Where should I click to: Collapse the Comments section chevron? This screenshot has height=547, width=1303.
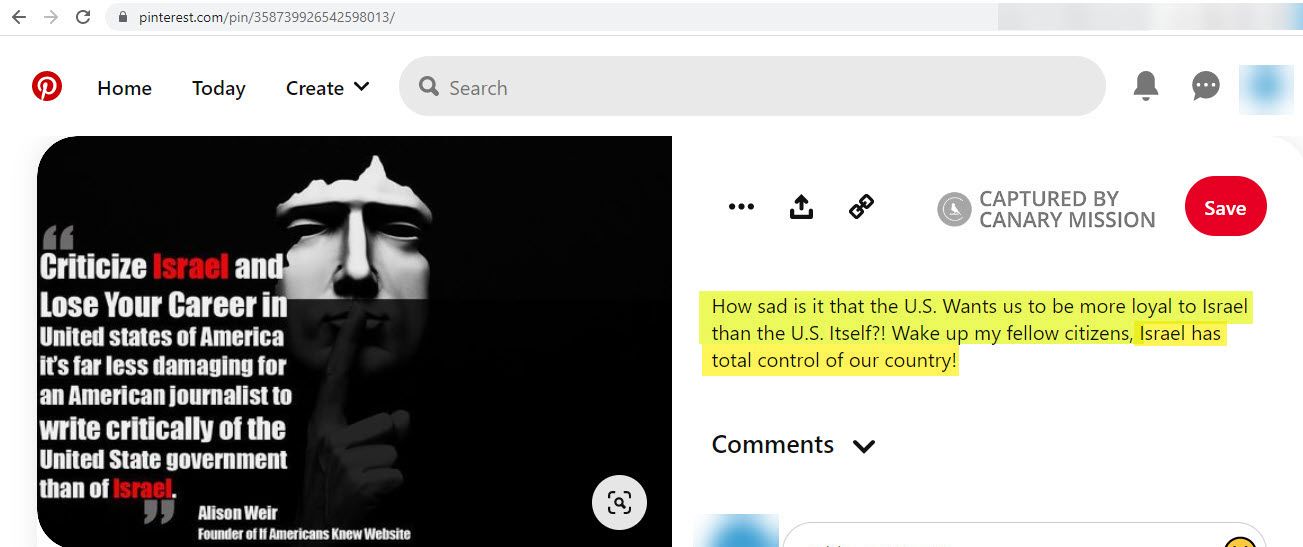point(864,446)
